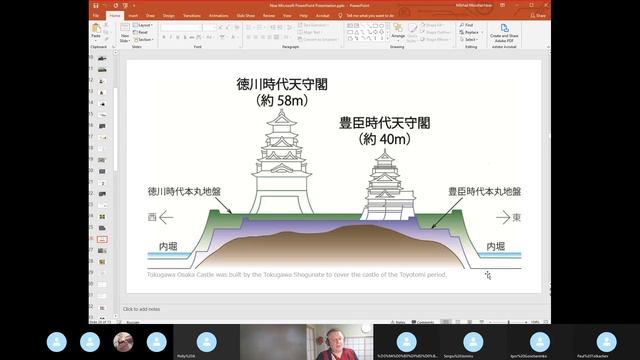Expand the Replace dropdown arrow
This screenshot has height=360, width=640.
(482, 32)
